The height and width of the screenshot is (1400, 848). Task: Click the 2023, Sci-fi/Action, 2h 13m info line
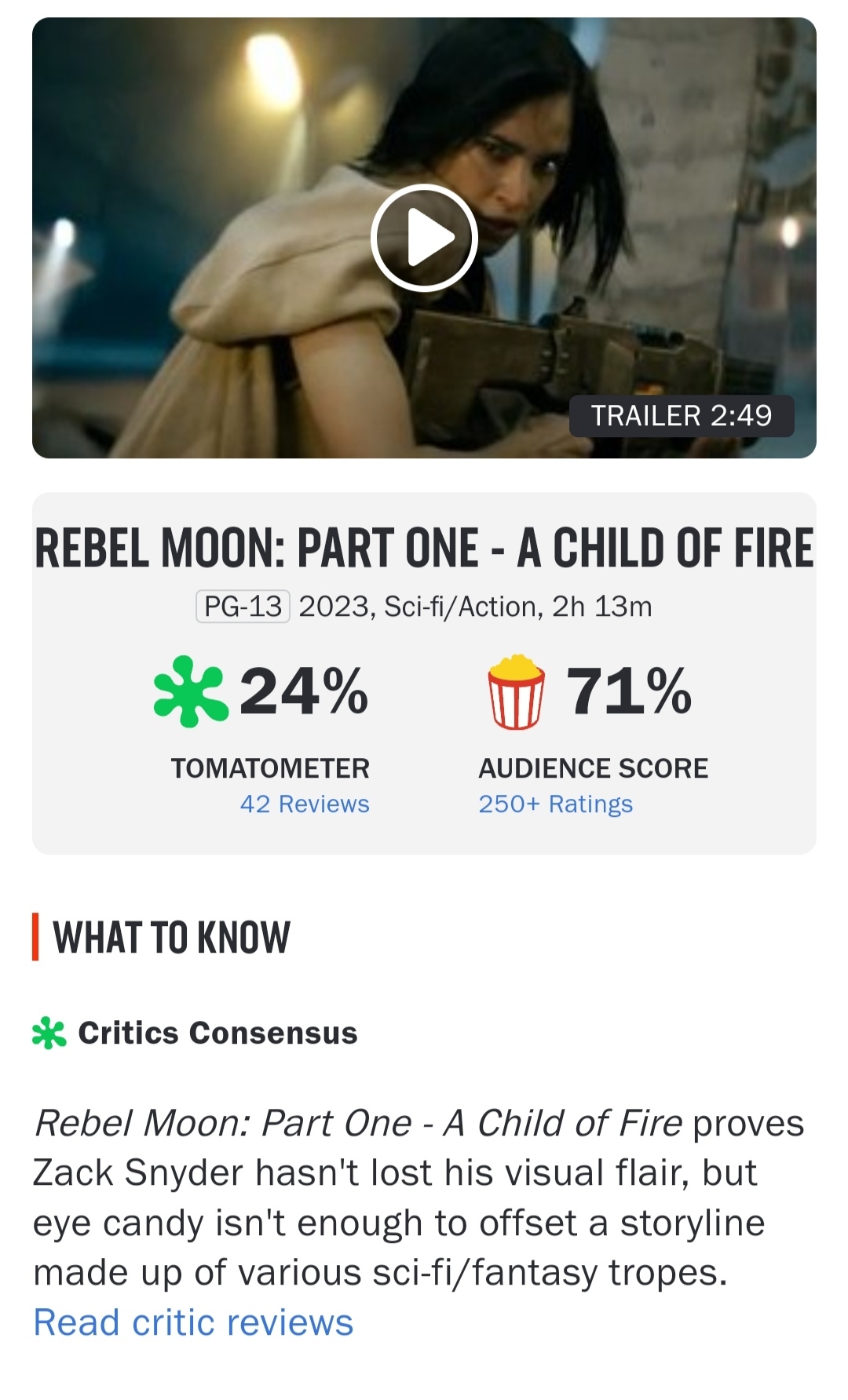click(x=475, y=607)
